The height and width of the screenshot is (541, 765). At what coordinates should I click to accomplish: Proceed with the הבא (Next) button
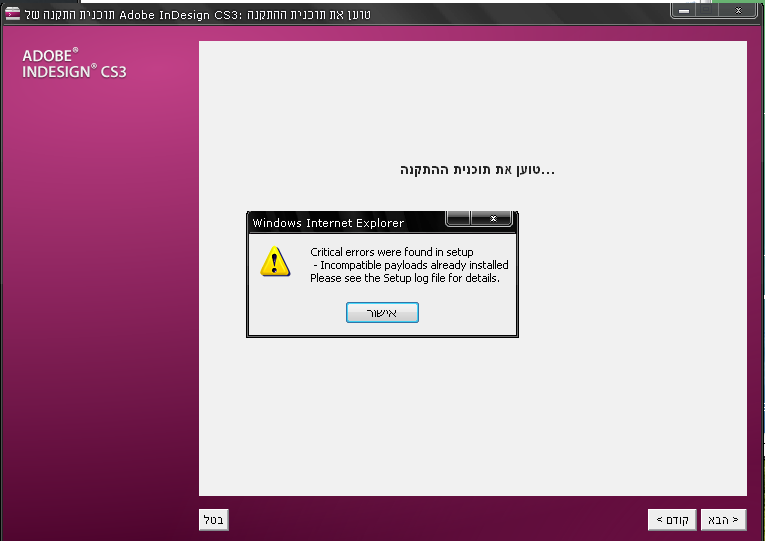723,519
